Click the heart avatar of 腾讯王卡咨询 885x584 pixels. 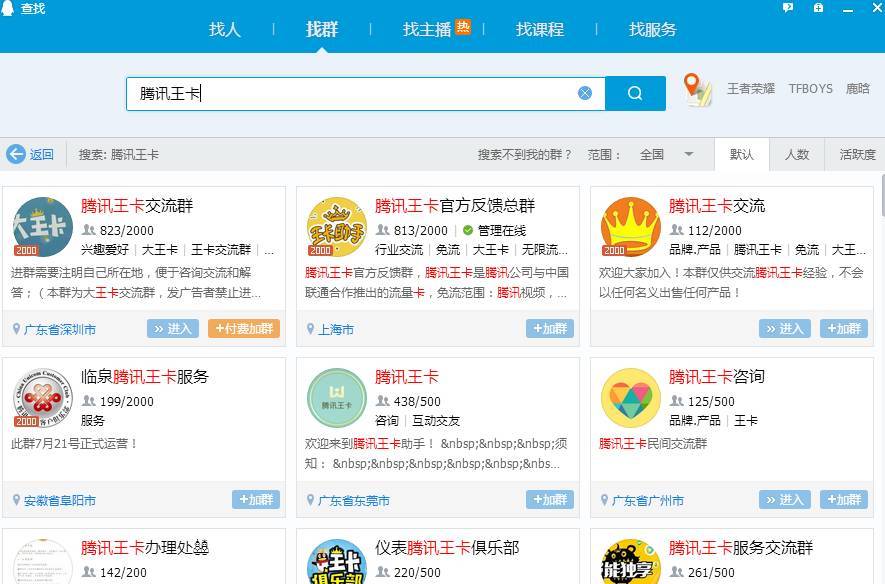[630, 398]
